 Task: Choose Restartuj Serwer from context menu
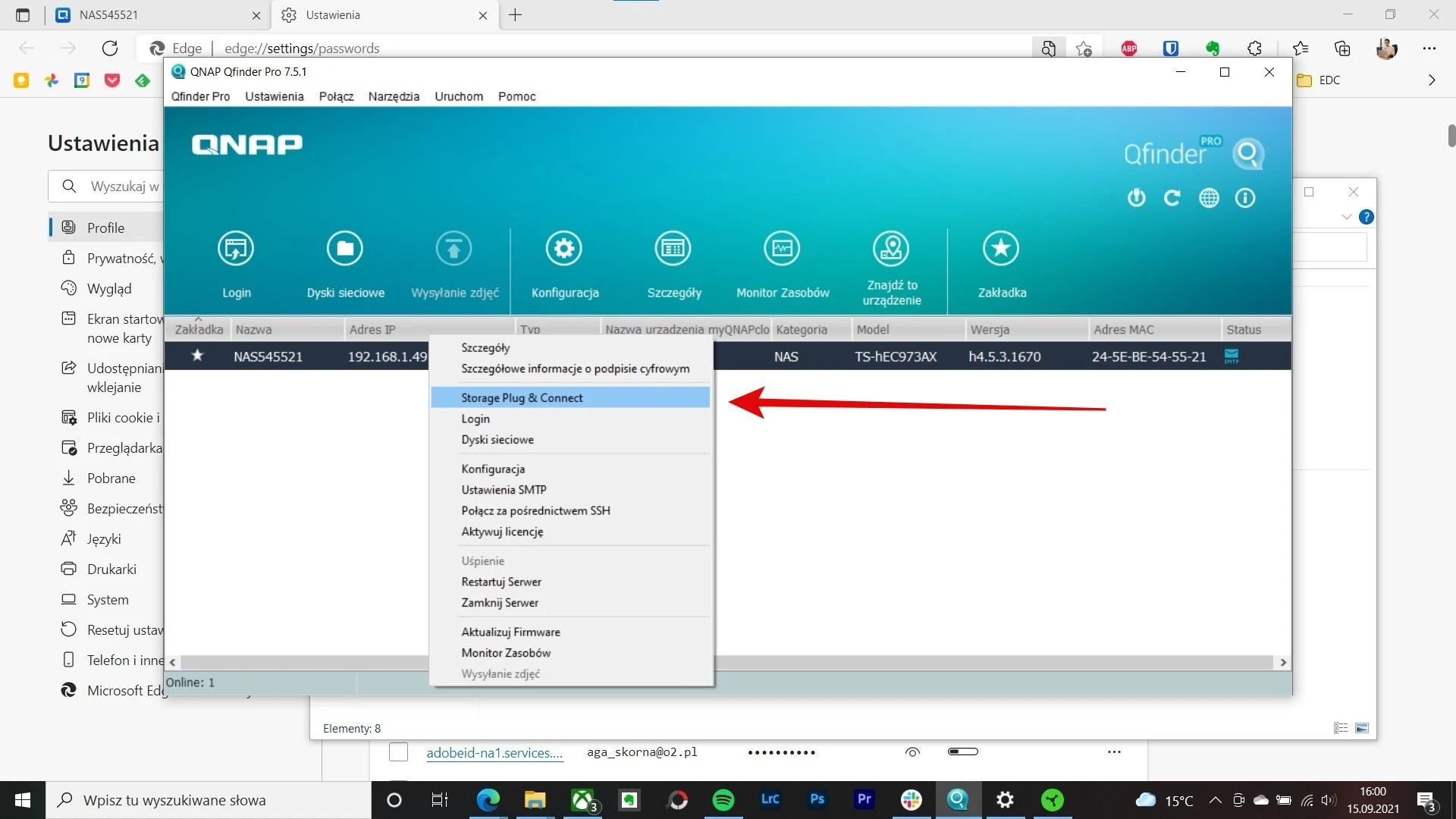tap(570, 582)
